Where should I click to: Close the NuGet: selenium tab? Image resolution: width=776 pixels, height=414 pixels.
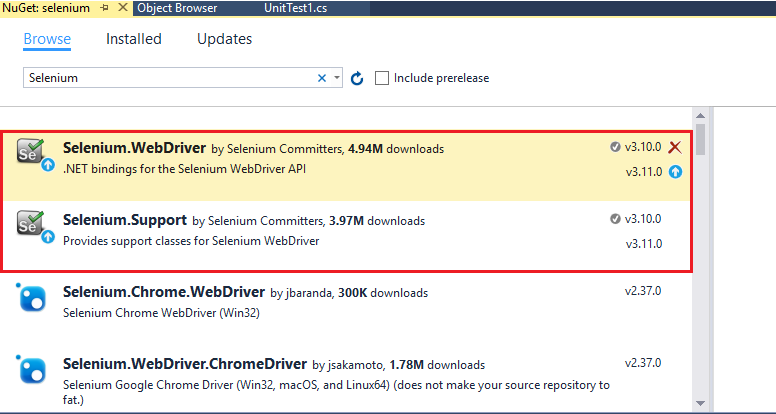pos(122,8)
